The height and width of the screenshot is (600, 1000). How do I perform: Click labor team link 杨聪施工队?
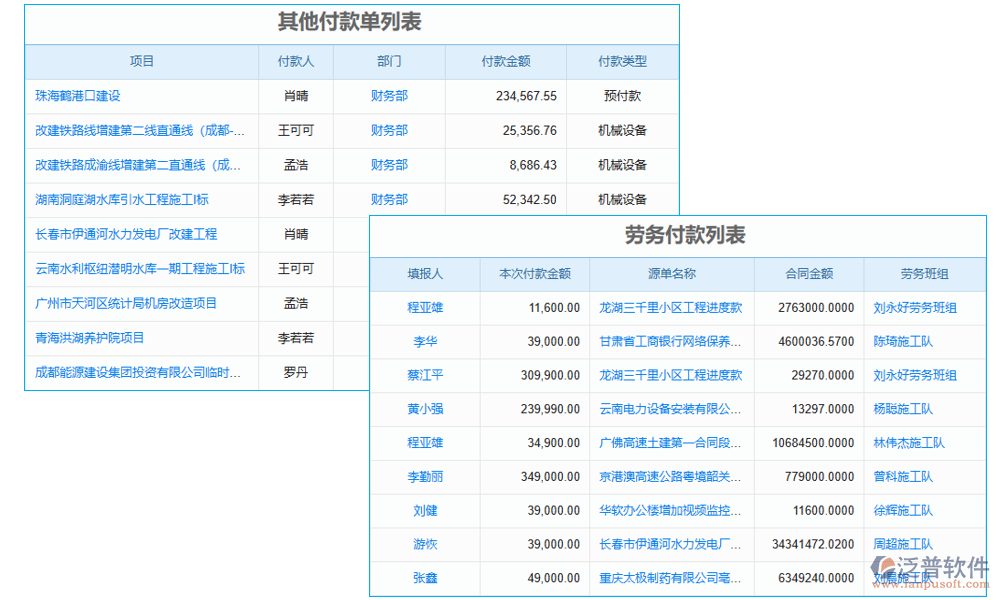click(x=898, y=409)
